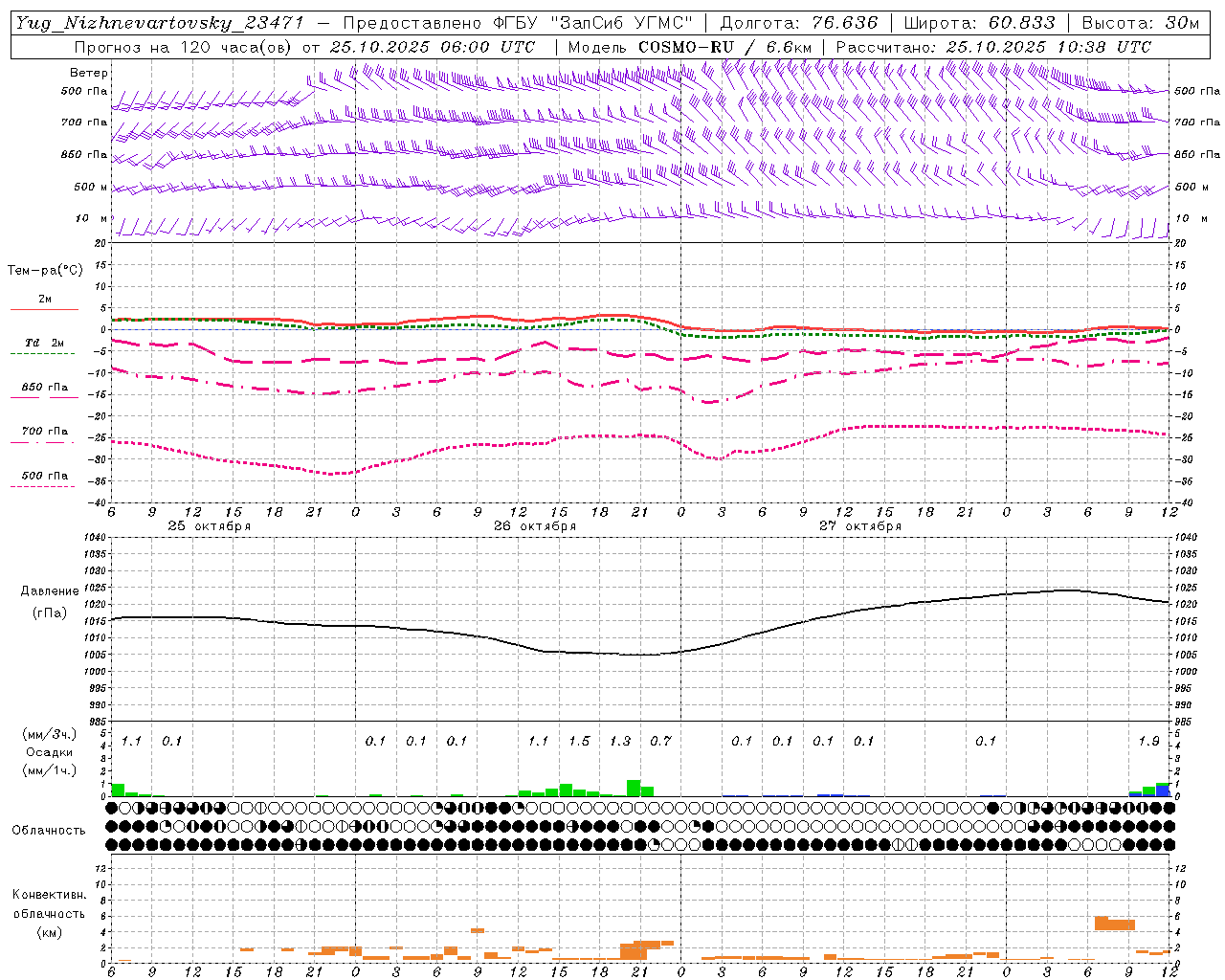This screenshot has width=1225, height=980.
Task: Select forecast start time '25.10.2025 06:00 UTC'
Action: click(x=433, y=47)
